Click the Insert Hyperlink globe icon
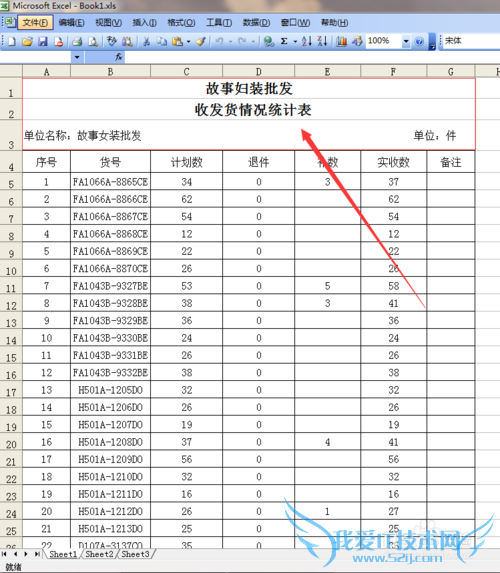 tap(269, 41)
